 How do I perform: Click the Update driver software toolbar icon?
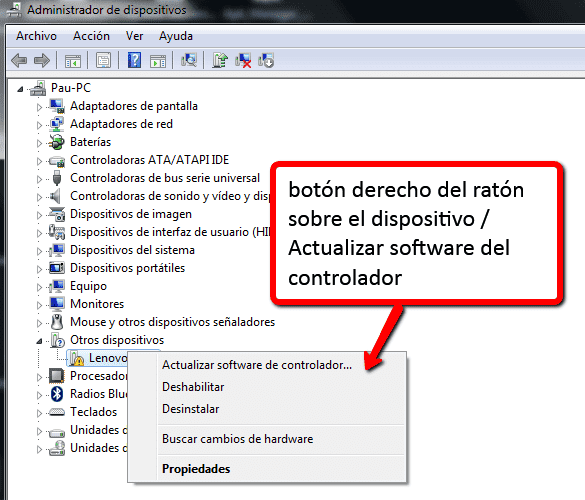tap(220, 60)
